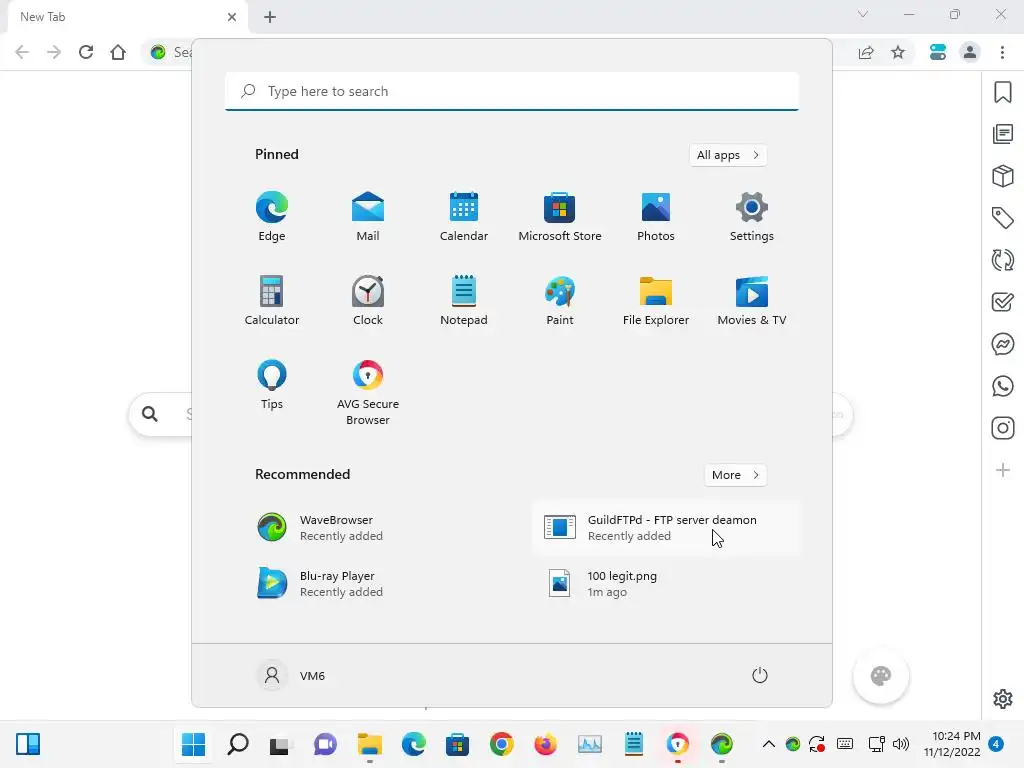Open the sidebar package cube icon

coord(1002,176)
